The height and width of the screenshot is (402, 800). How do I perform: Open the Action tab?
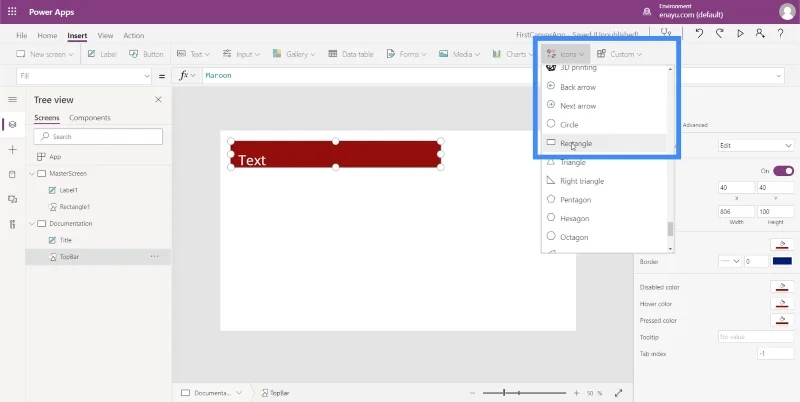click(134, 36)
